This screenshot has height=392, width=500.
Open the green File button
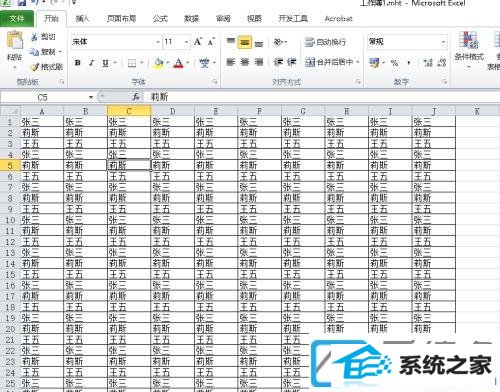(x=17, y=19)
